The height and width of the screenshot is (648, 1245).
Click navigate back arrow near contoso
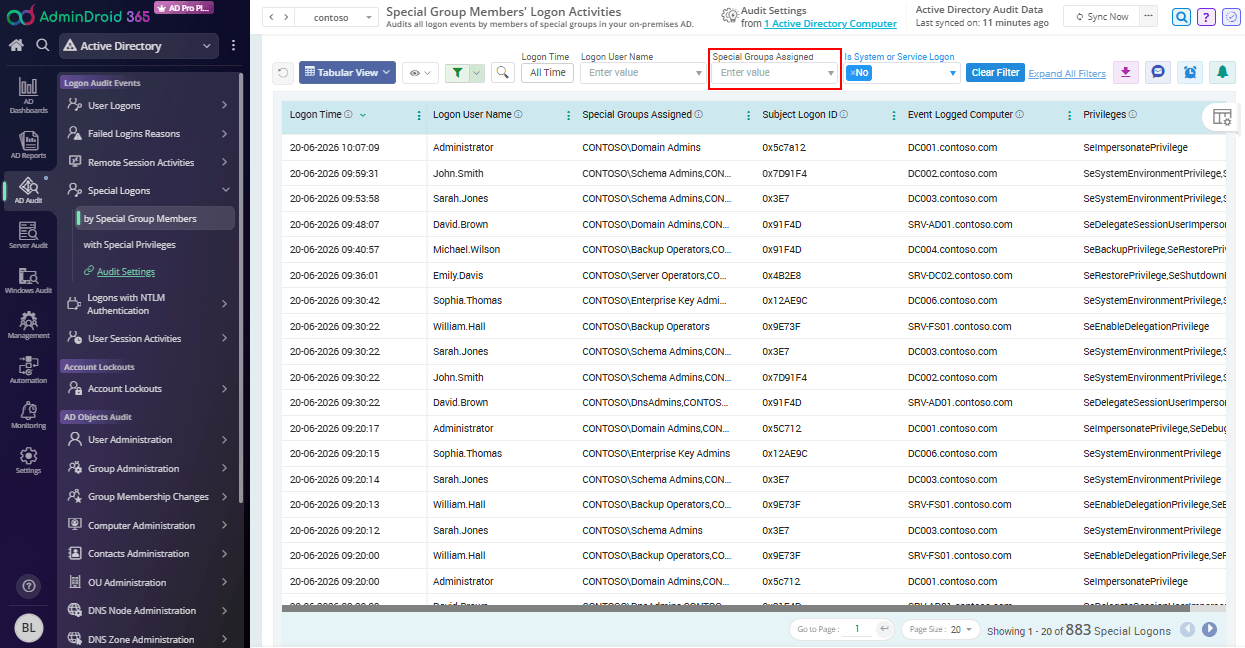273,17
